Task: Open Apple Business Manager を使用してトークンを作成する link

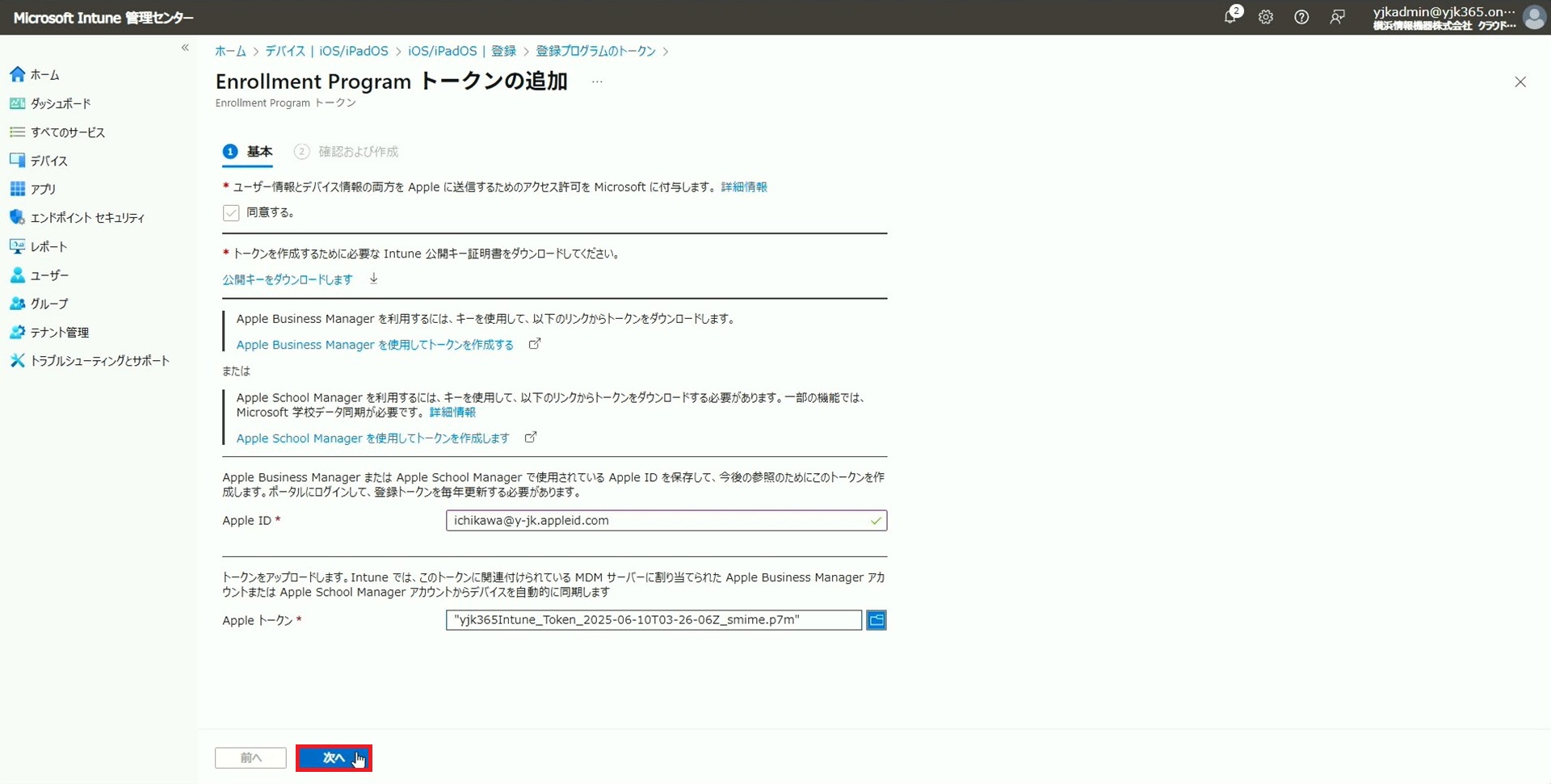Action: [375, 345]
